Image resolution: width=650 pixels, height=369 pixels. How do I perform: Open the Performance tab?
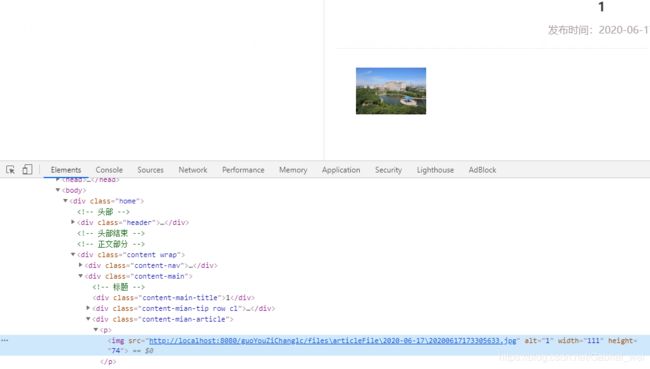(x=243, y=170)
